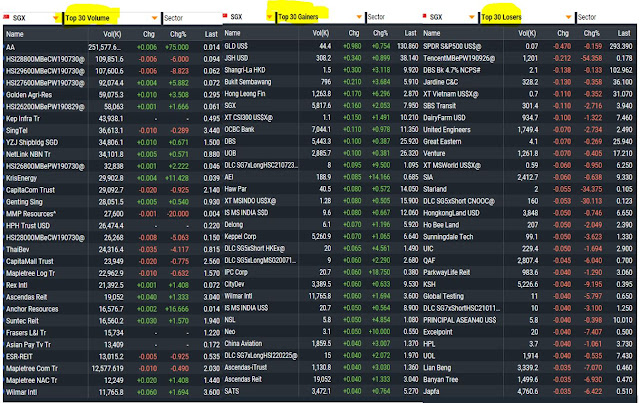The width and height of the screenshot is (640, 403).
Task: Expand the Top 30 Losers dropdown arrow
Action: coord(568,17)
